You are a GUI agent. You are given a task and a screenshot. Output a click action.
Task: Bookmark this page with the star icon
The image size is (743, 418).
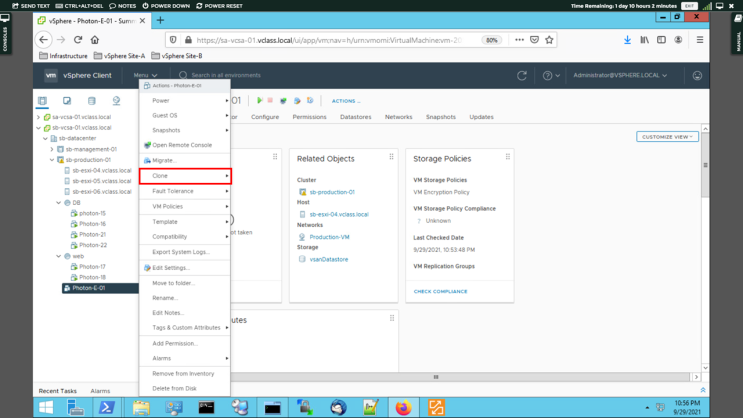(x=549, y=40)
